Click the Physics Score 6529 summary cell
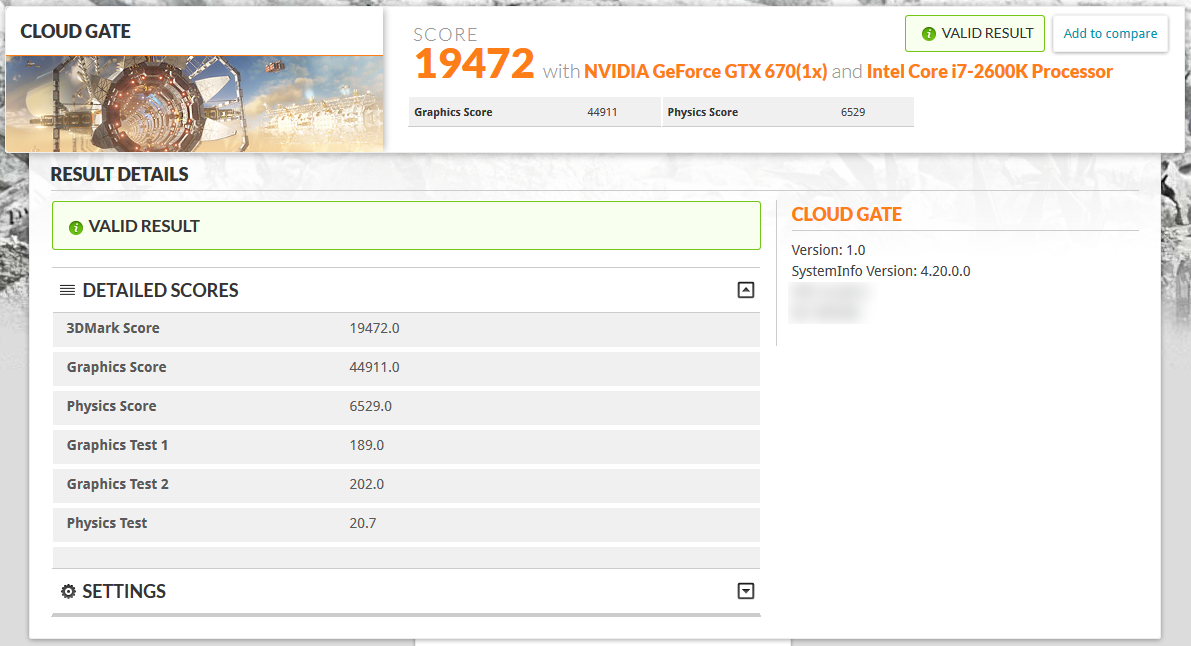Screen dimensions: 1191x646 click(788, 112)
